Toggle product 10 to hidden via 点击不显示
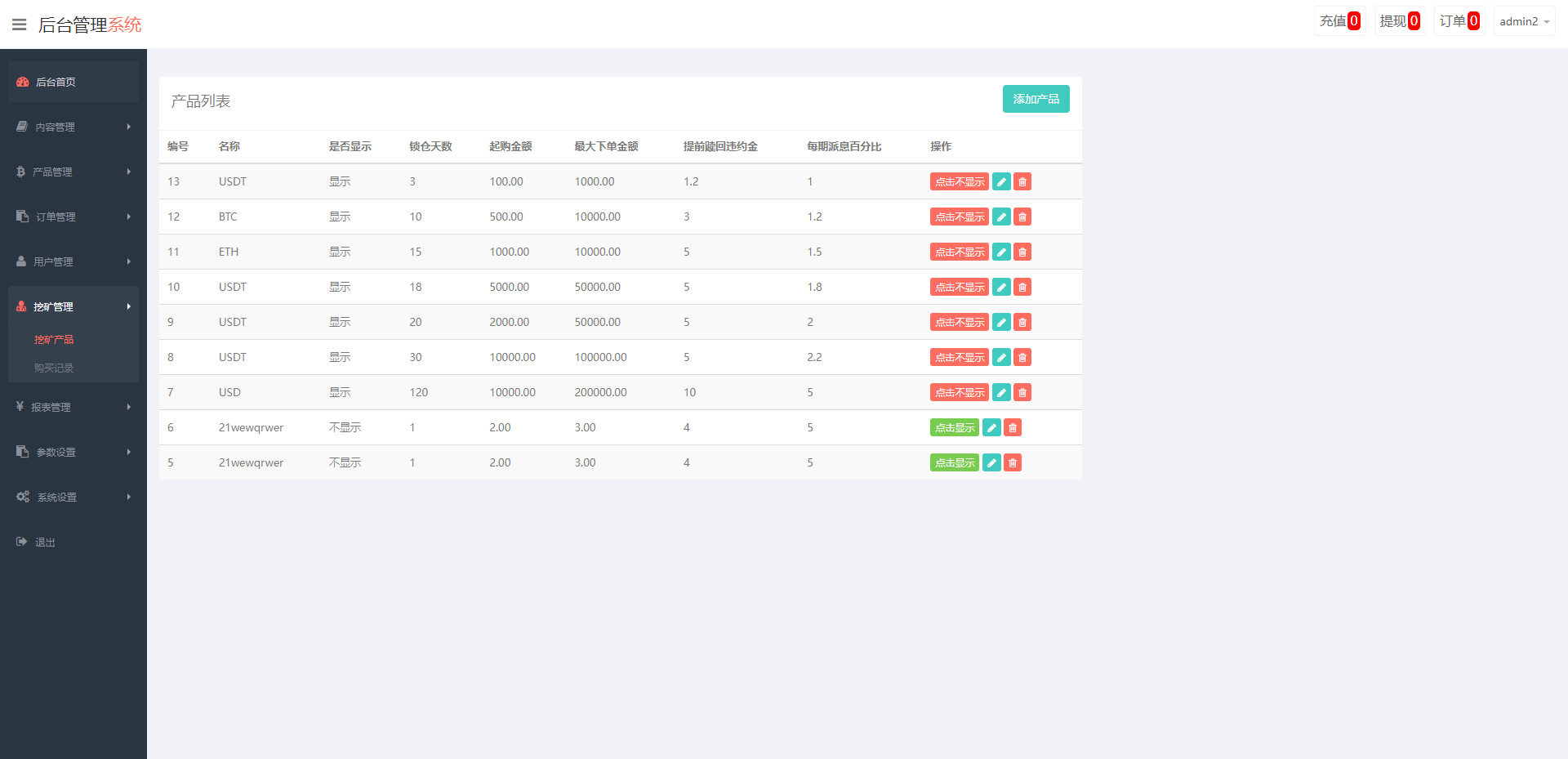This screenshot has width=1568, height=759. 959,287
